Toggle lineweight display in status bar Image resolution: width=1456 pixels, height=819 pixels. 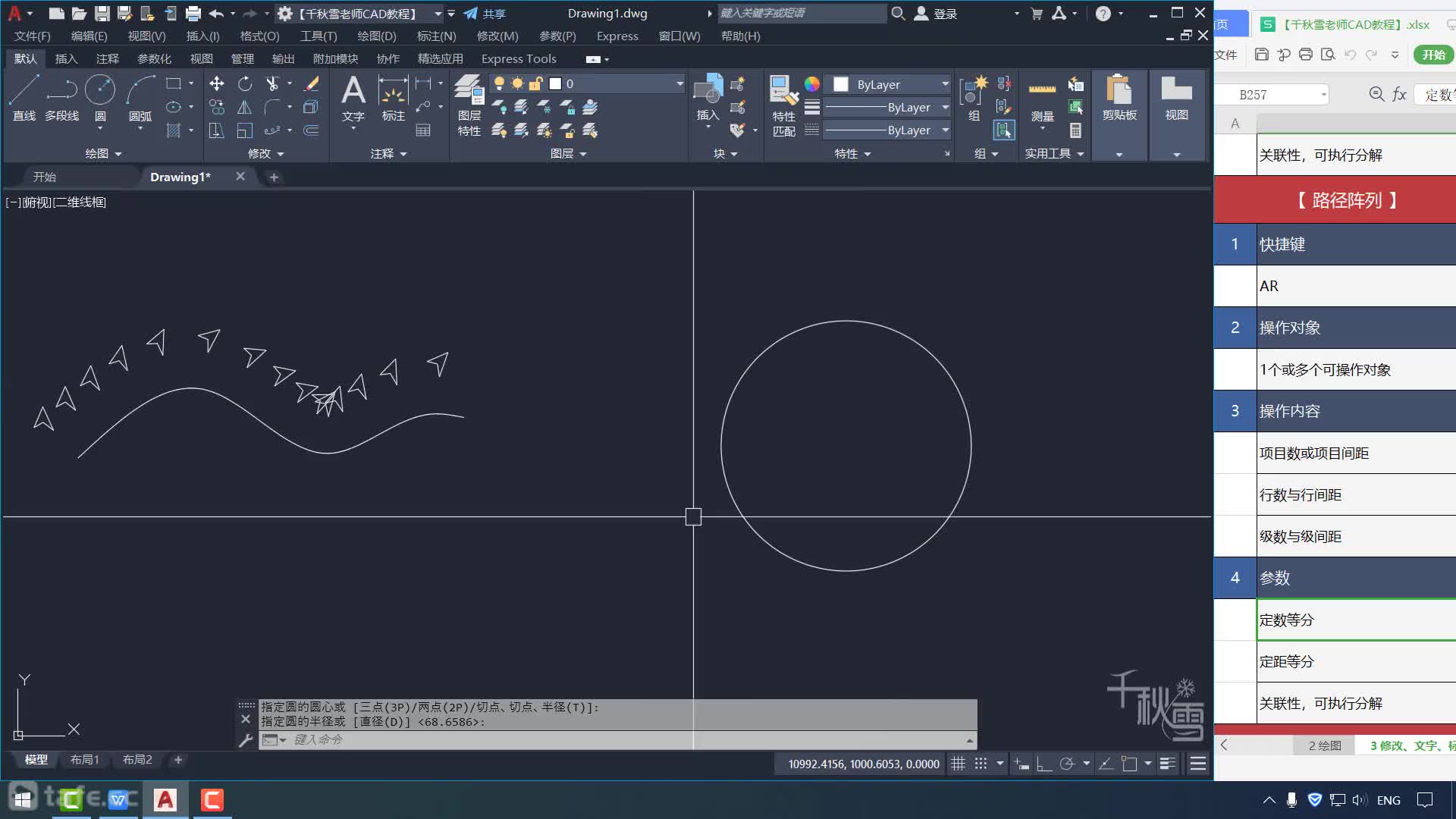coord(1168,764)
